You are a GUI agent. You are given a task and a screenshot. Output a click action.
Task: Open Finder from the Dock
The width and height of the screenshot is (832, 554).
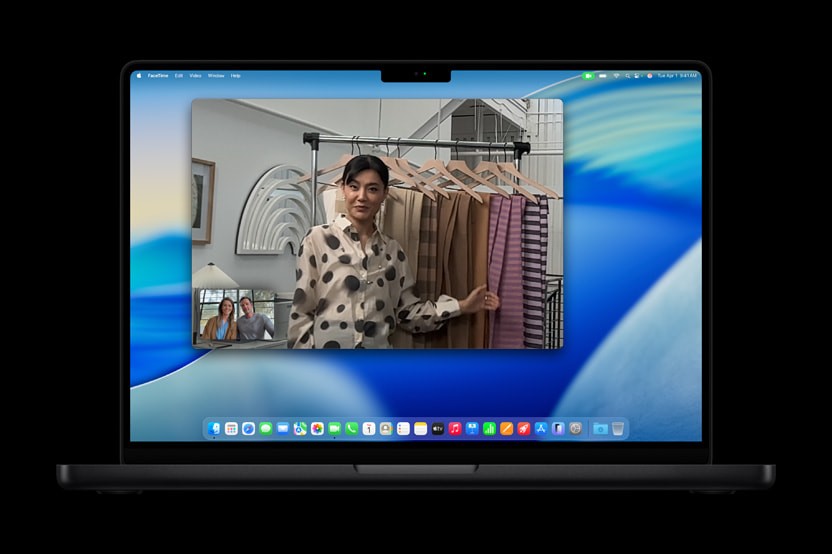click(x=214, y=429)
